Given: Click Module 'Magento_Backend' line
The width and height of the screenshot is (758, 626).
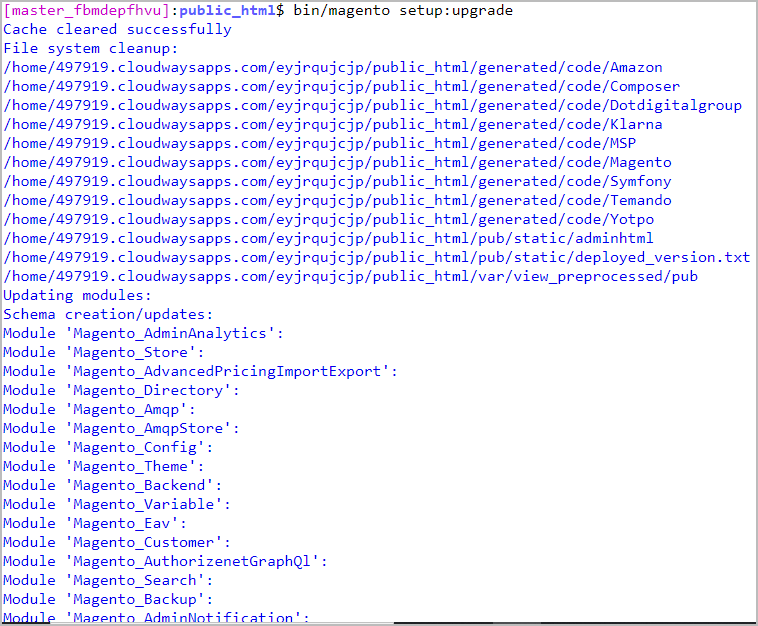Looking at the screenshot, I should (113, 485).
